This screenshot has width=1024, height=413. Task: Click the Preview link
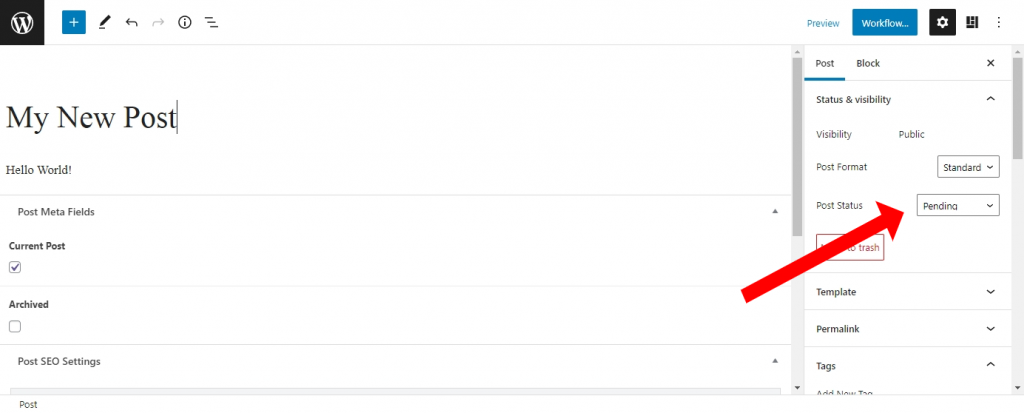[823, 23]
